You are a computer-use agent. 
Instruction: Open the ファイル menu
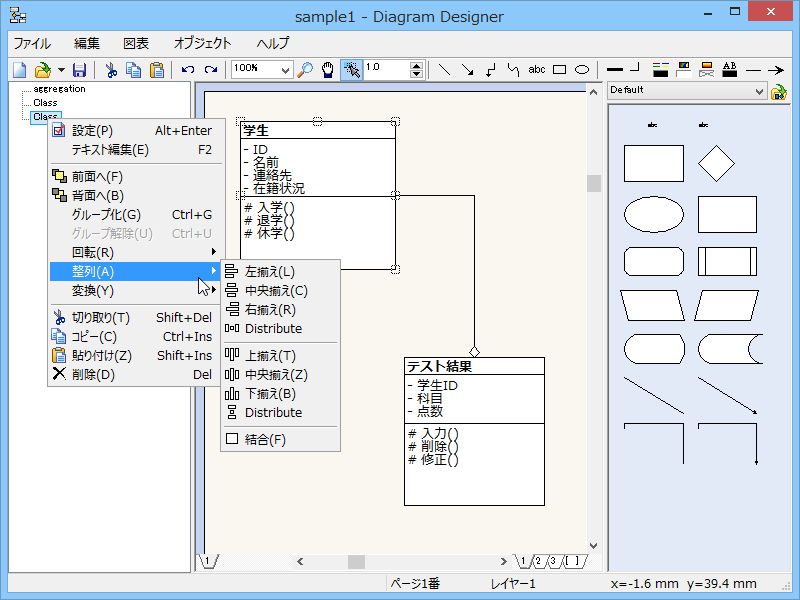coord(32,43)
